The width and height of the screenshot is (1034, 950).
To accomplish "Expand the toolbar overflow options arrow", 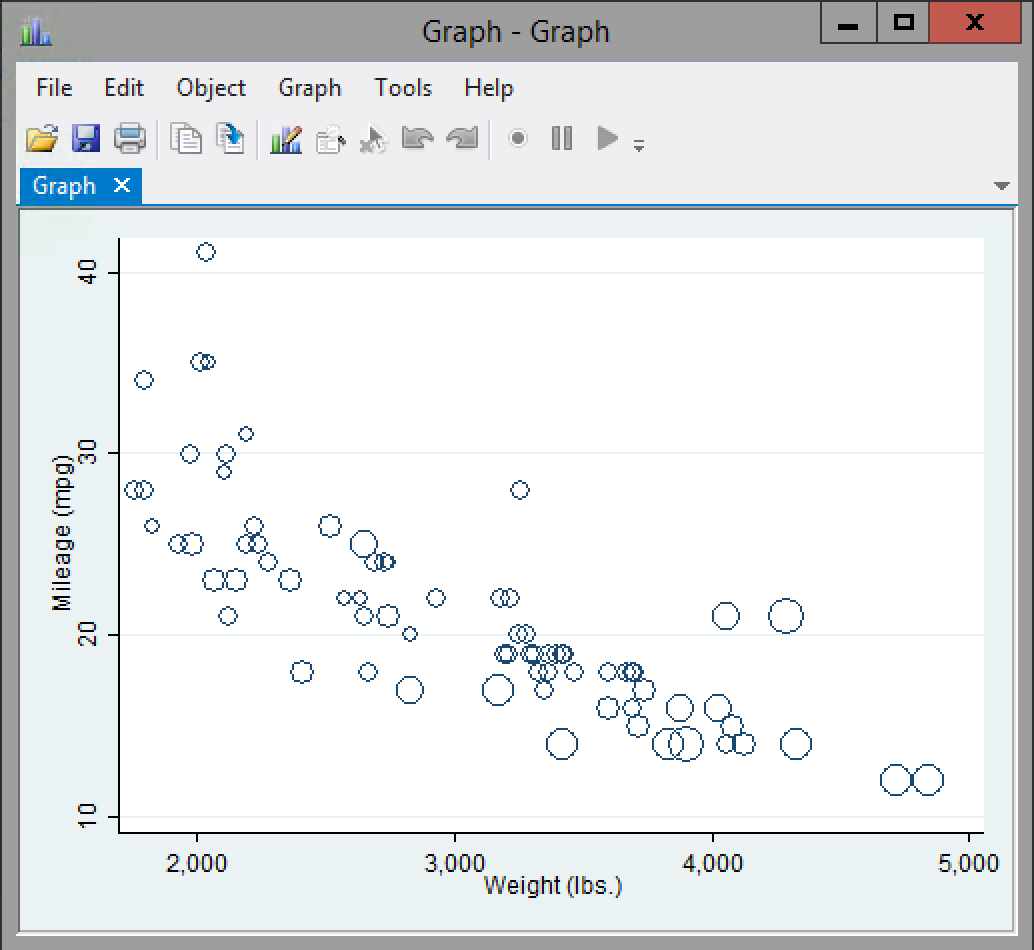I will click(x=638, y=145).
